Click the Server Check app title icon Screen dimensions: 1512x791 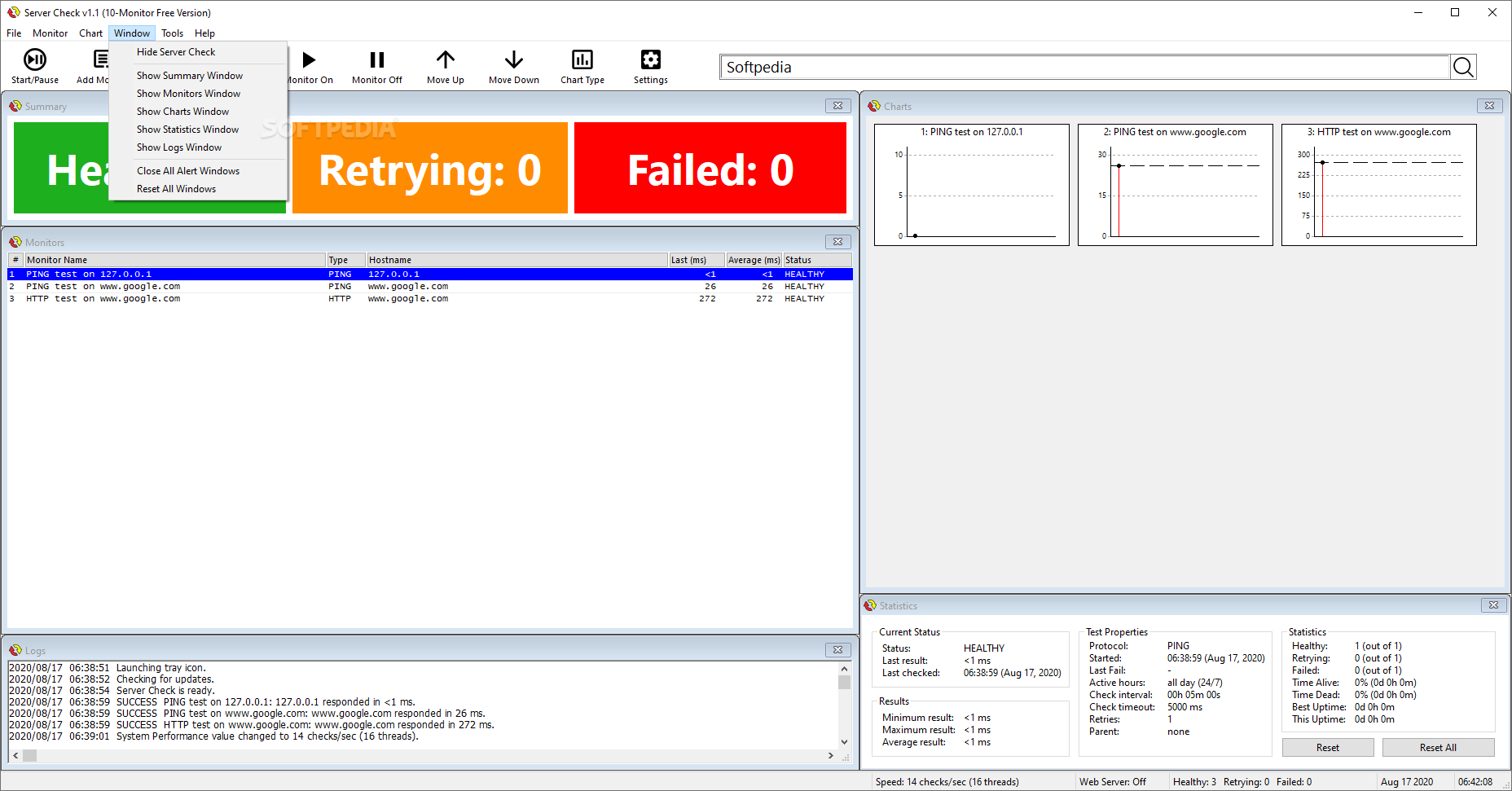(x=14, y=12)
